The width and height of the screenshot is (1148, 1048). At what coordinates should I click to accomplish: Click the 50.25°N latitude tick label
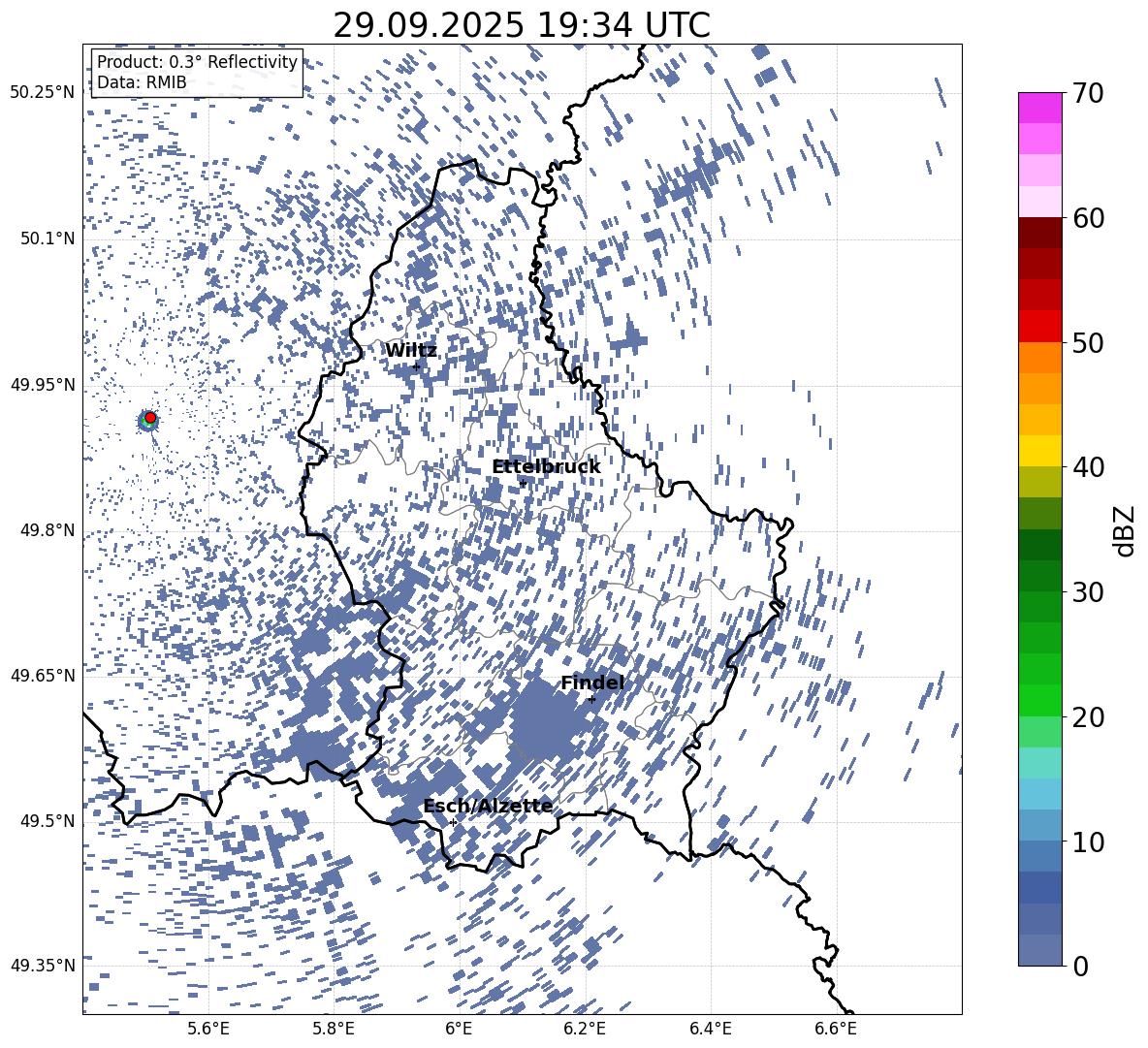(42, 93)
